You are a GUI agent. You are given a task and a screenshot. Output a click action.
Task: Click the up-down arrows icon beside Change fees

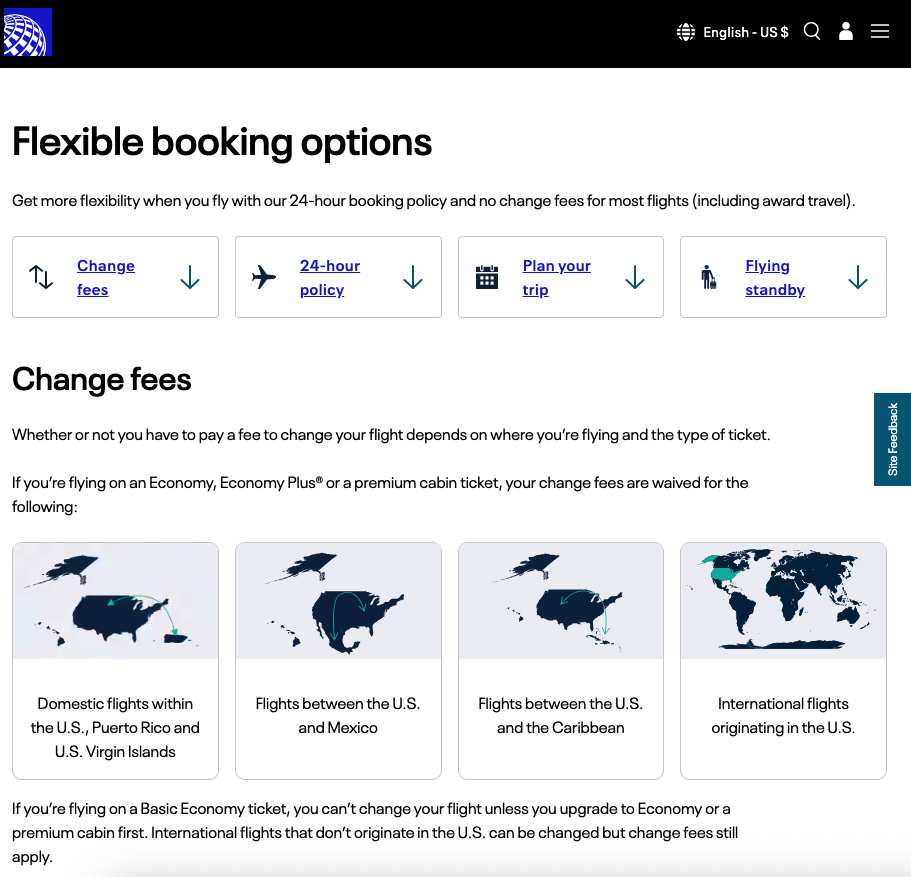tap(40, 277)
